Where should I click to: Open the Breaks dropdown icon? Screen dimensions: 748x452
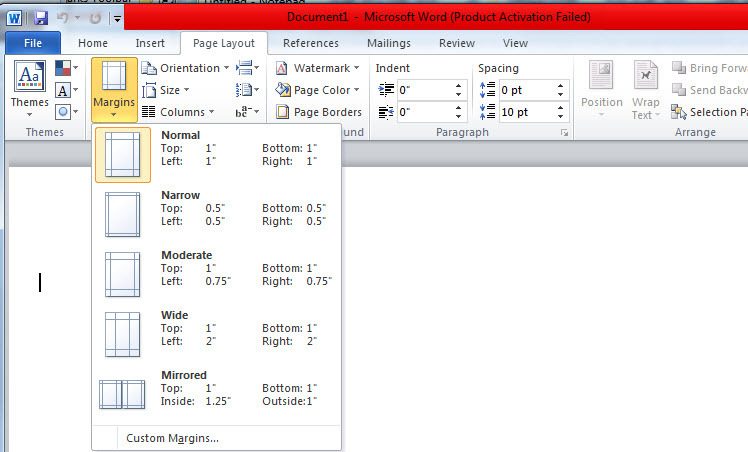[x=247, y=68]
